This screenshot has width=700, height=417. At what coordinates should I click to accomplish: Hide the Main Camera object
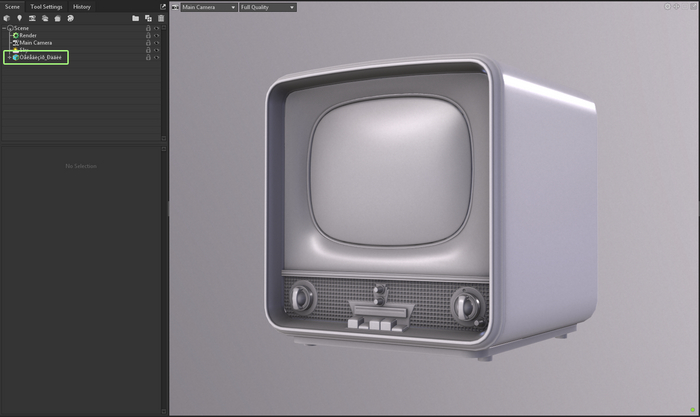click(x=156, y=43)
